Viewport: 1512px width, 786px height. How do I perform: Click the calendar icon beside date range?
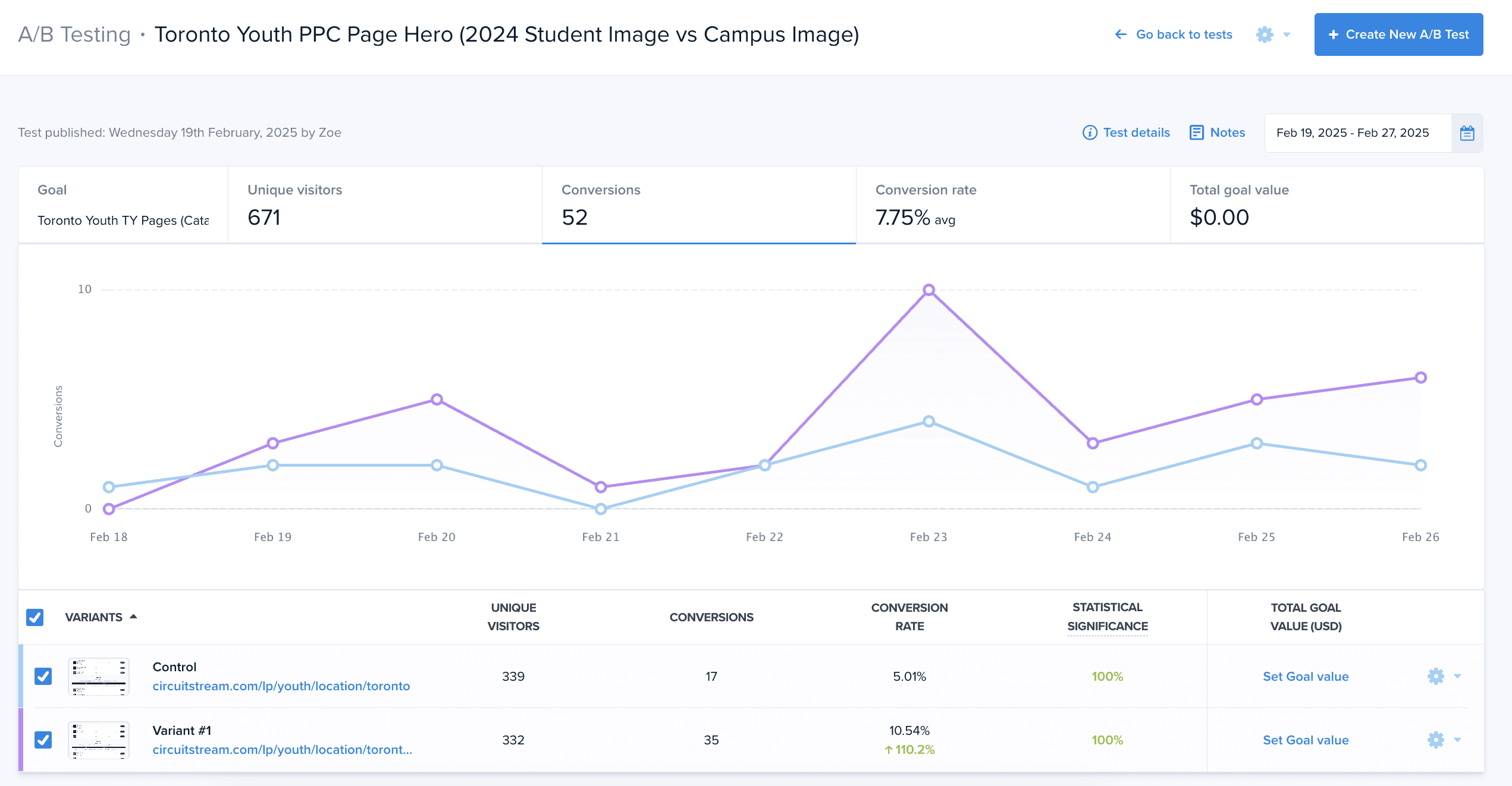point(1467,133)
